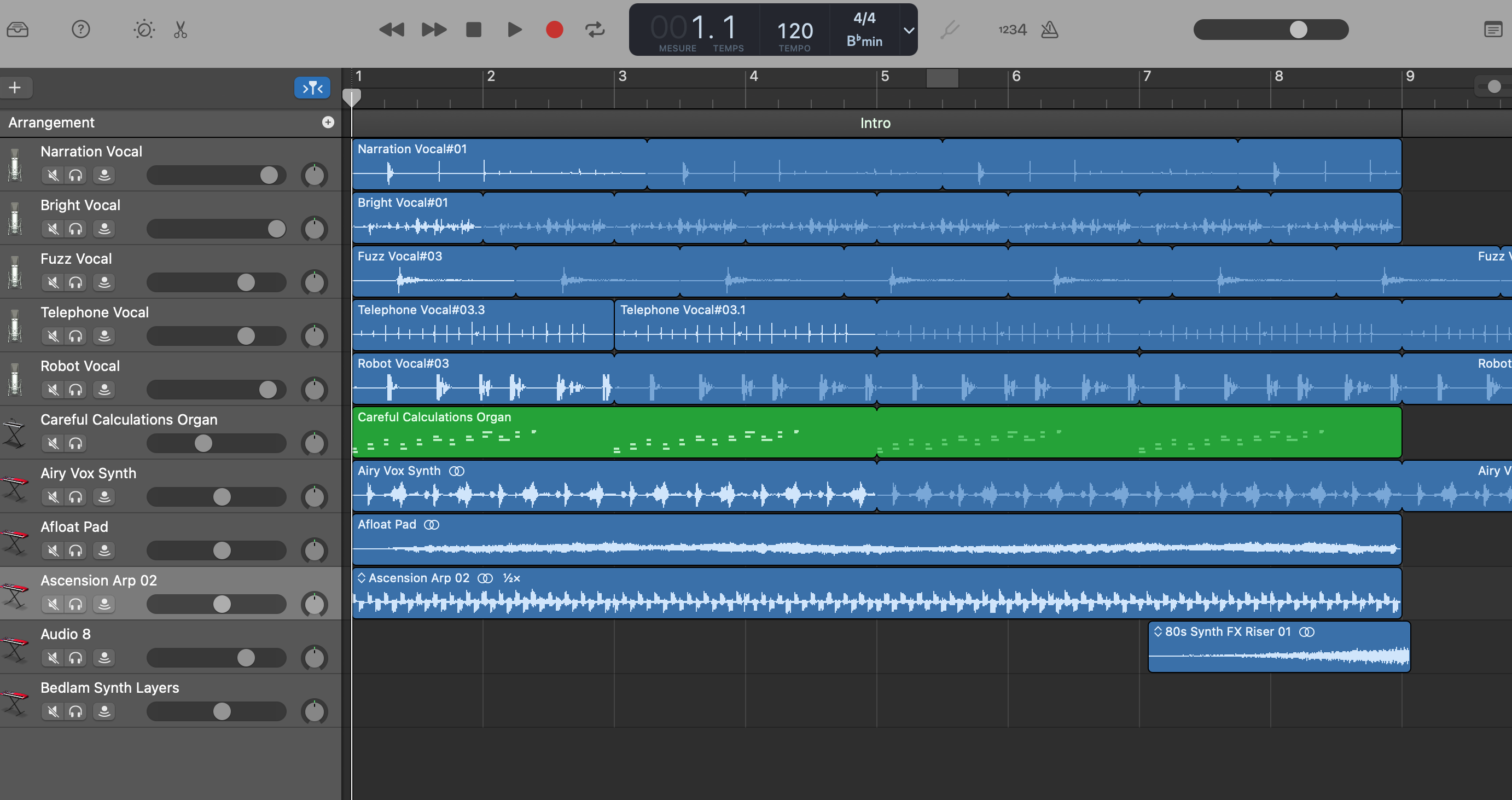Click Telephone Vocal volume slider
This screenshot has height=800, width=1512.
coord(216,336)
